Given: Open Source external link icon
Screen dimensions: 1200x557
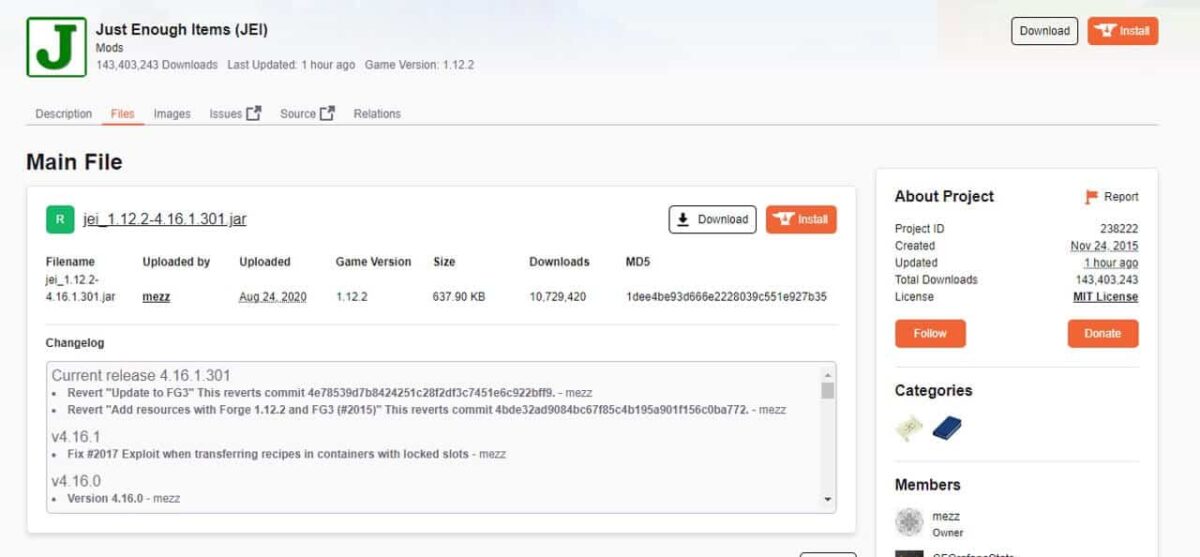Looking at the screenshot, I should (x=327, y=113).
